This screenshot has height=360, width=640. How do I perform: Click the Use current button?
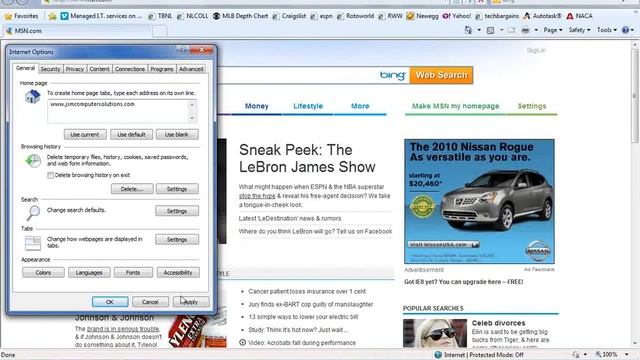(85, 135)
